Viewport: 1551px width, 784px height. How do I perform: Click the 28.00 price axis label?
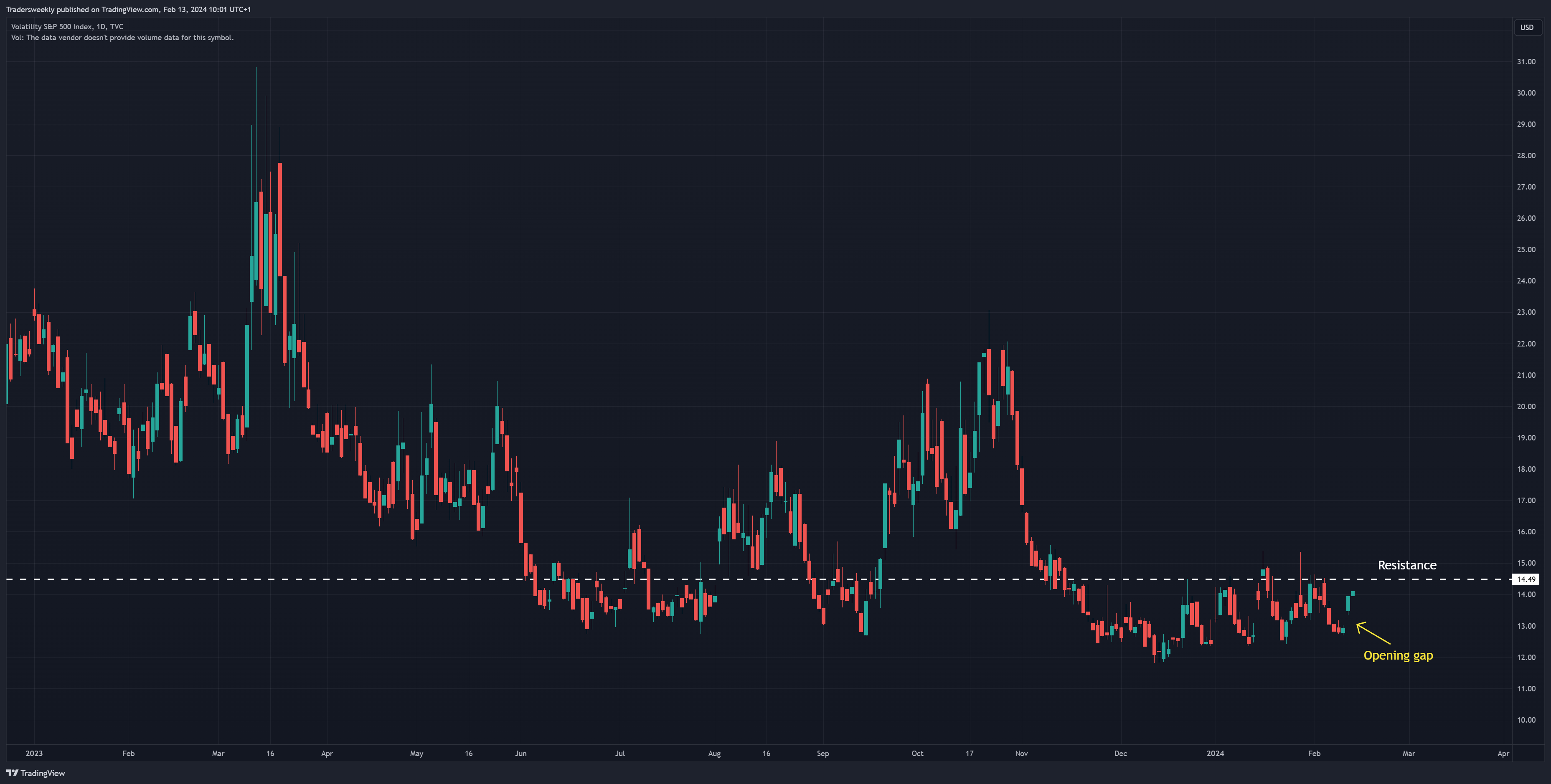pyautogui.click(x=1526, y=155)
